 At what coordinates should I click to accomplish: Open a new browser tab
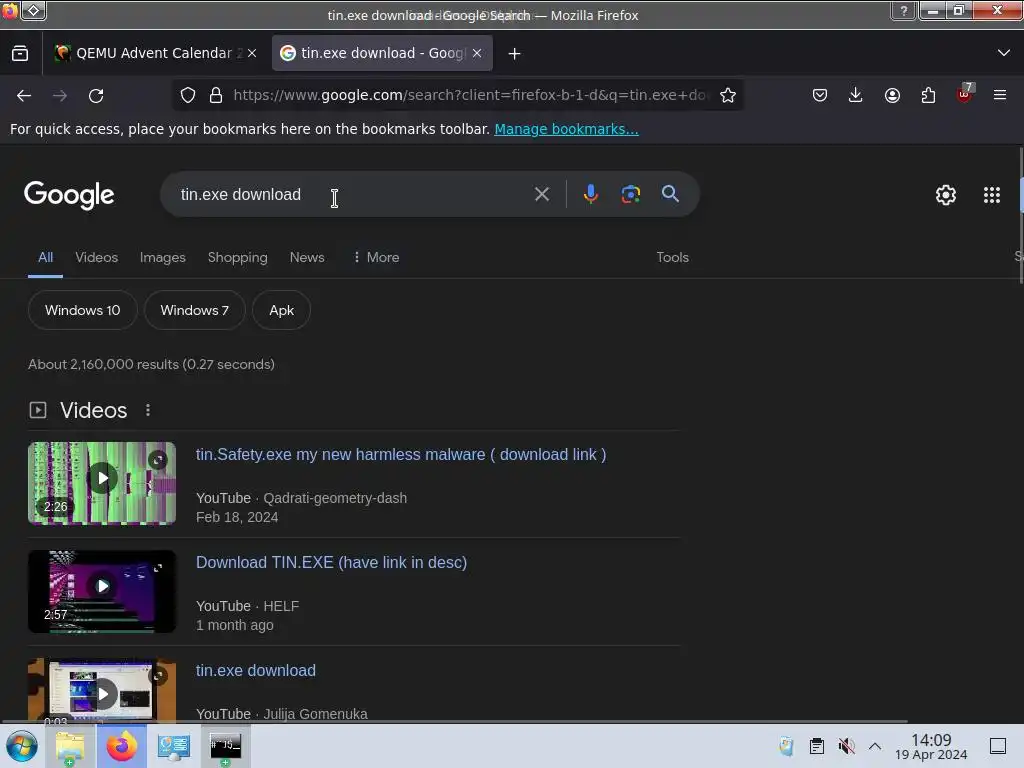coord(515,54)
